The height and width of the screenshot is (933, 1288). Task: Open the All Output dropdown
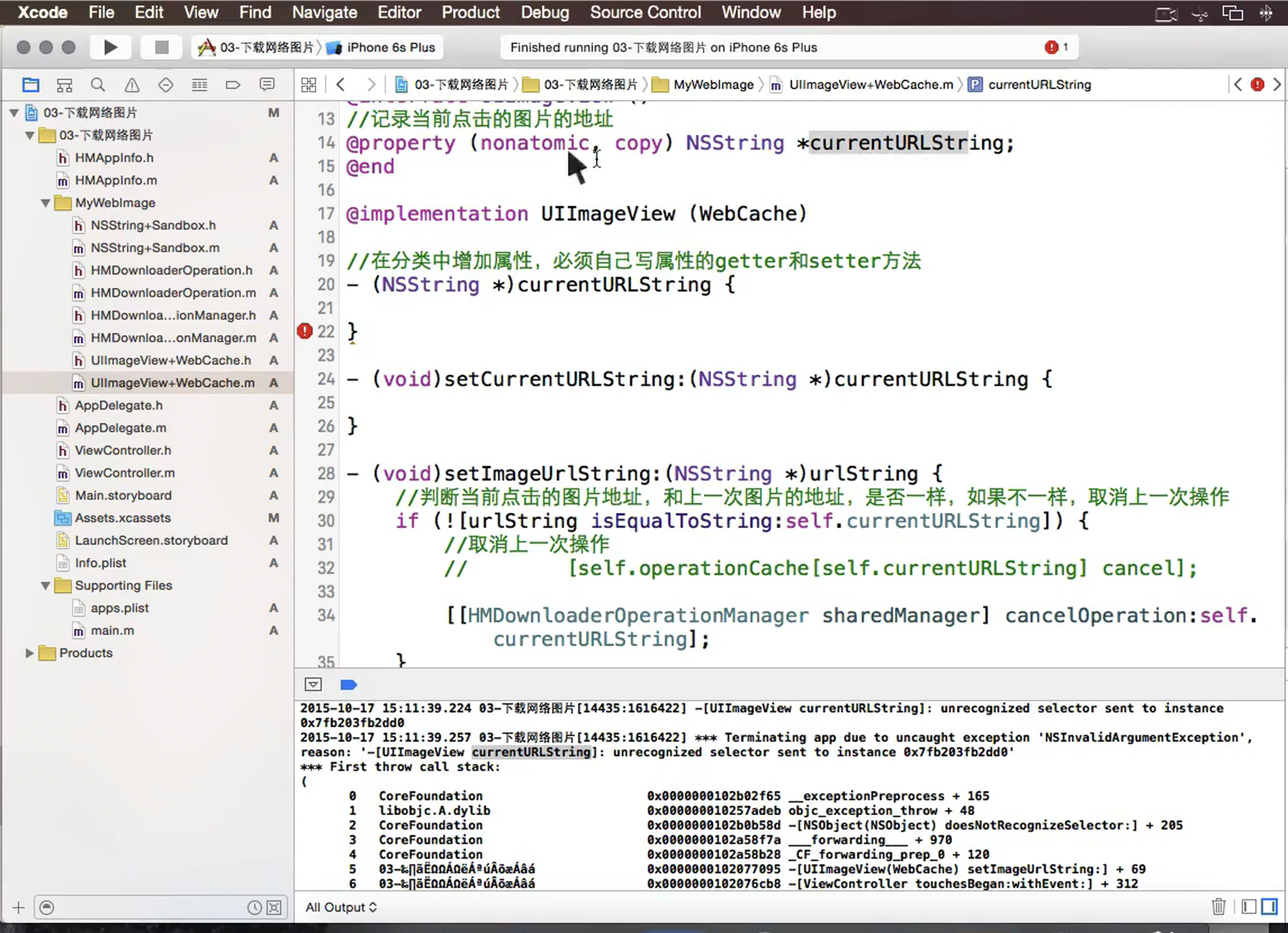(341, 908)
